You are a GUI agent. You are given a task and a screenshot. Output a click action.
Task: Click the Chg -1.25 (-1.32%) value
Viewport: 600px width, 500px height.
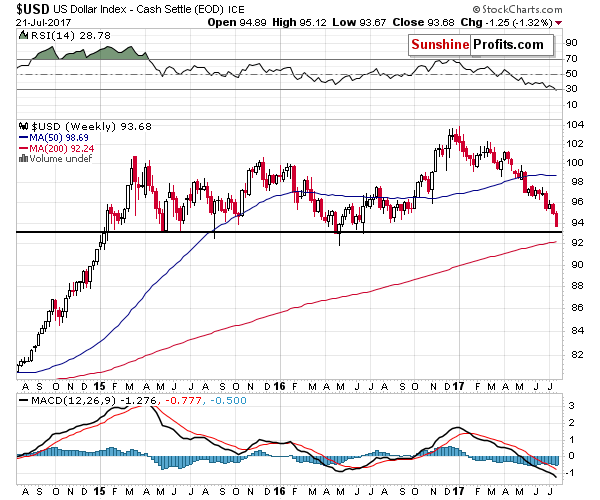tap(506, 23)
